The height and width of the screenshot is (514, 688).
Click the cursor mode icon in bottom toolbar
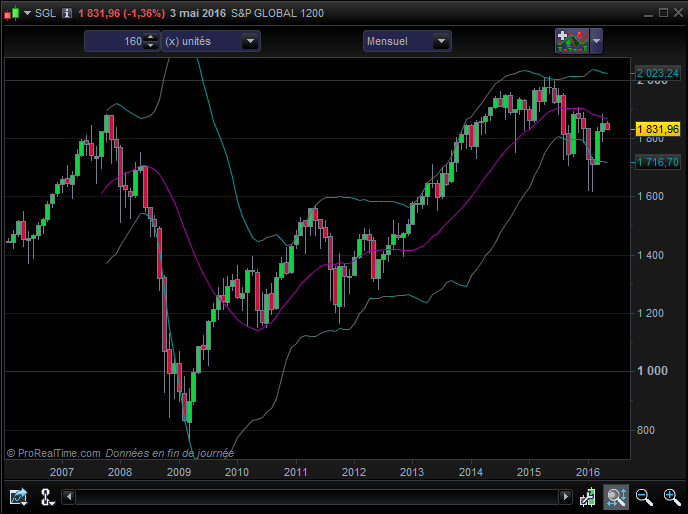click(47, 497)
